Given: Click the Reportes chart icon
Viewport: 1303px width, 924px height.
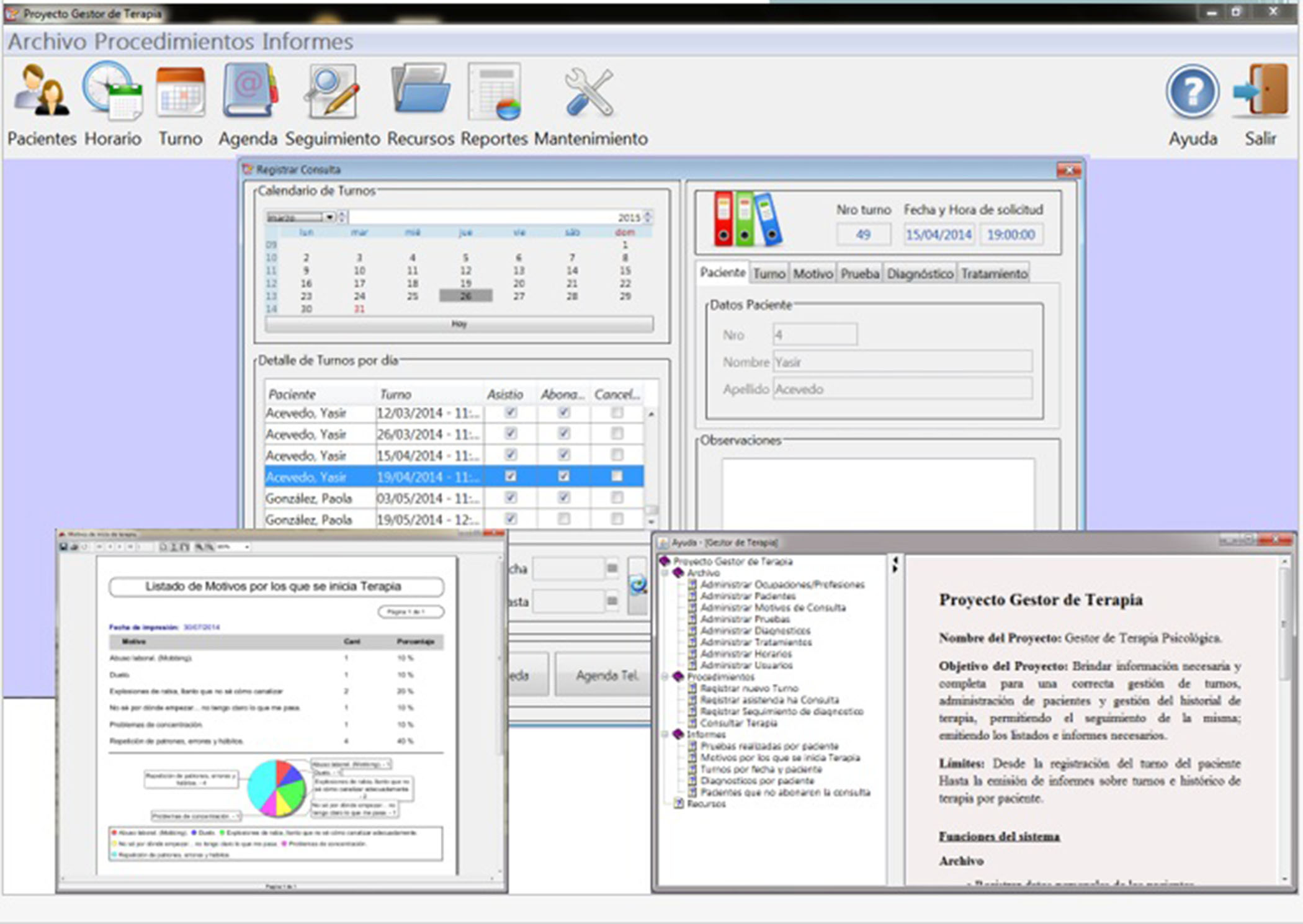Looking at the screenshot, I should tap(495, 92).
